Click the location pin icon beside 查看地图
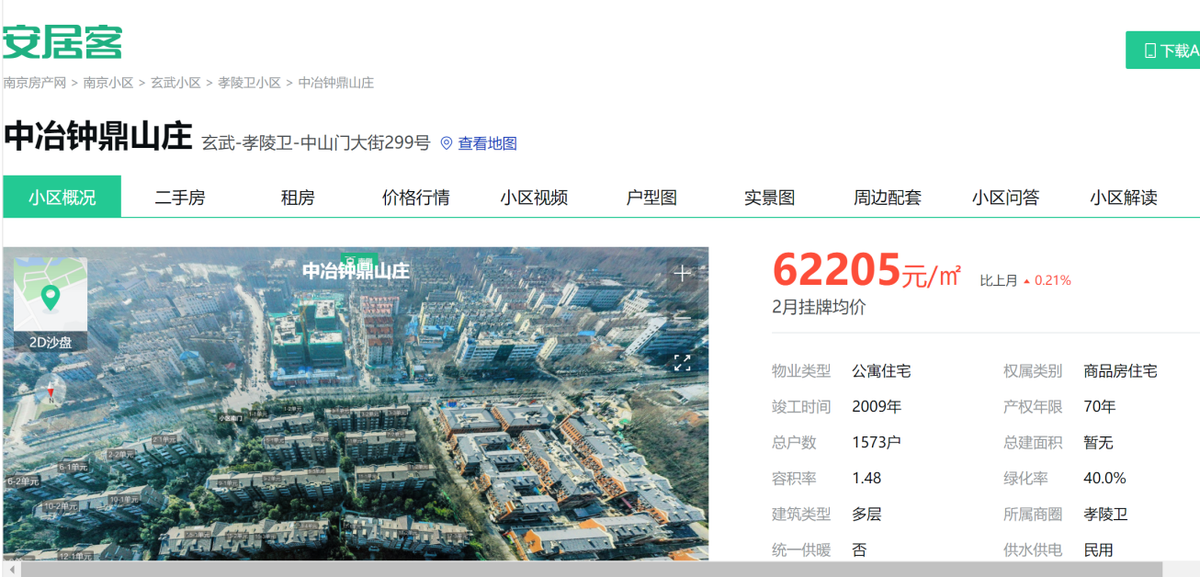The width and height of the screenshot is (1200, 577). [x=447, y=143]
